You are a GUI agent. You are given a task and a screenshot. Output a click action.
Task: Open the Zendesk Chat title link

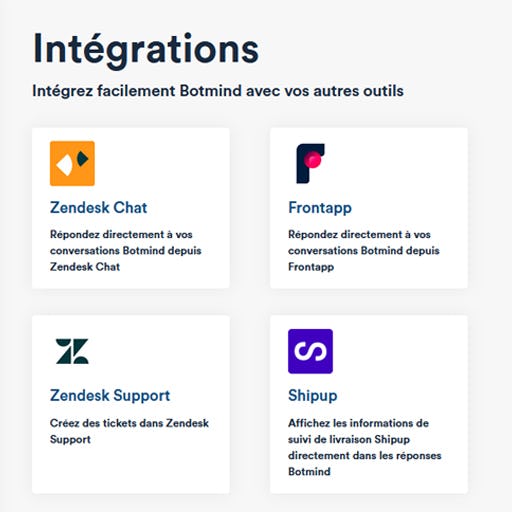coord(98,207)
